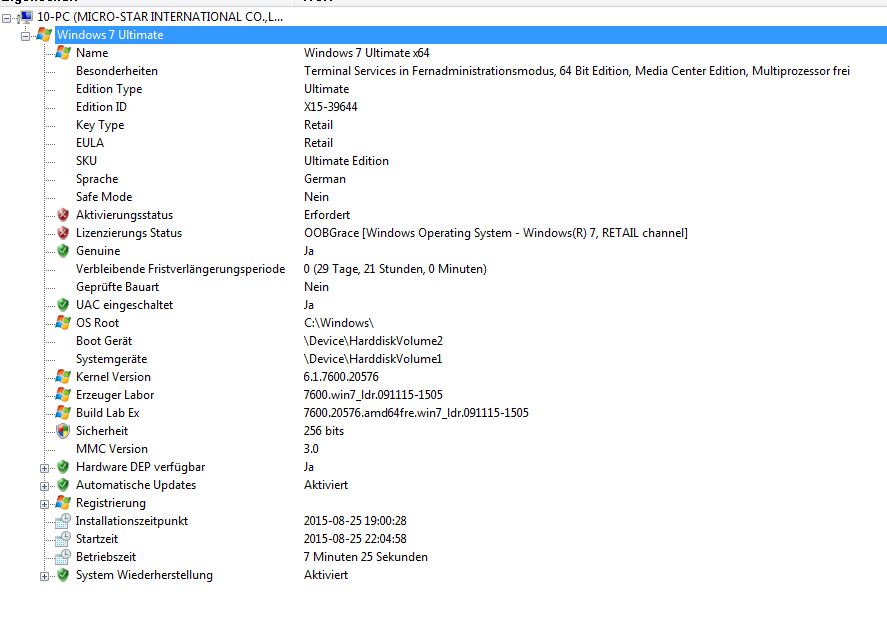Viewport: 887px width, 641px height.
Task: Click the computer icon next to 10-PC
Action: tap(25, 18)
